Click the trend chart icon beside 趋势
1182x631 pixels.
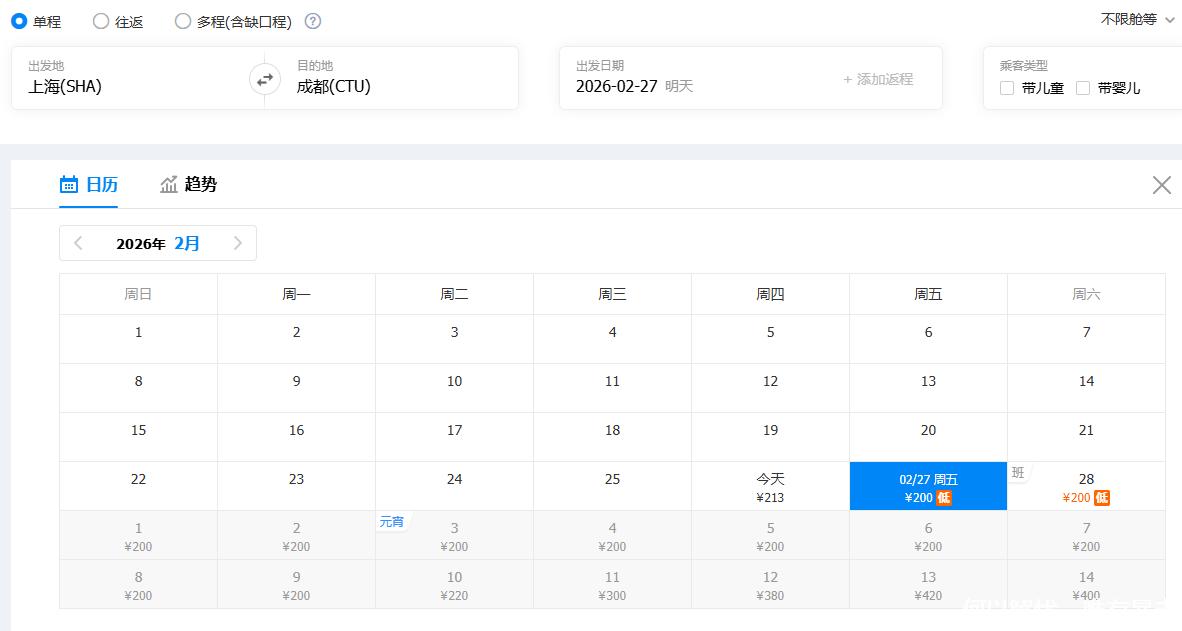[x=169, y=184]
